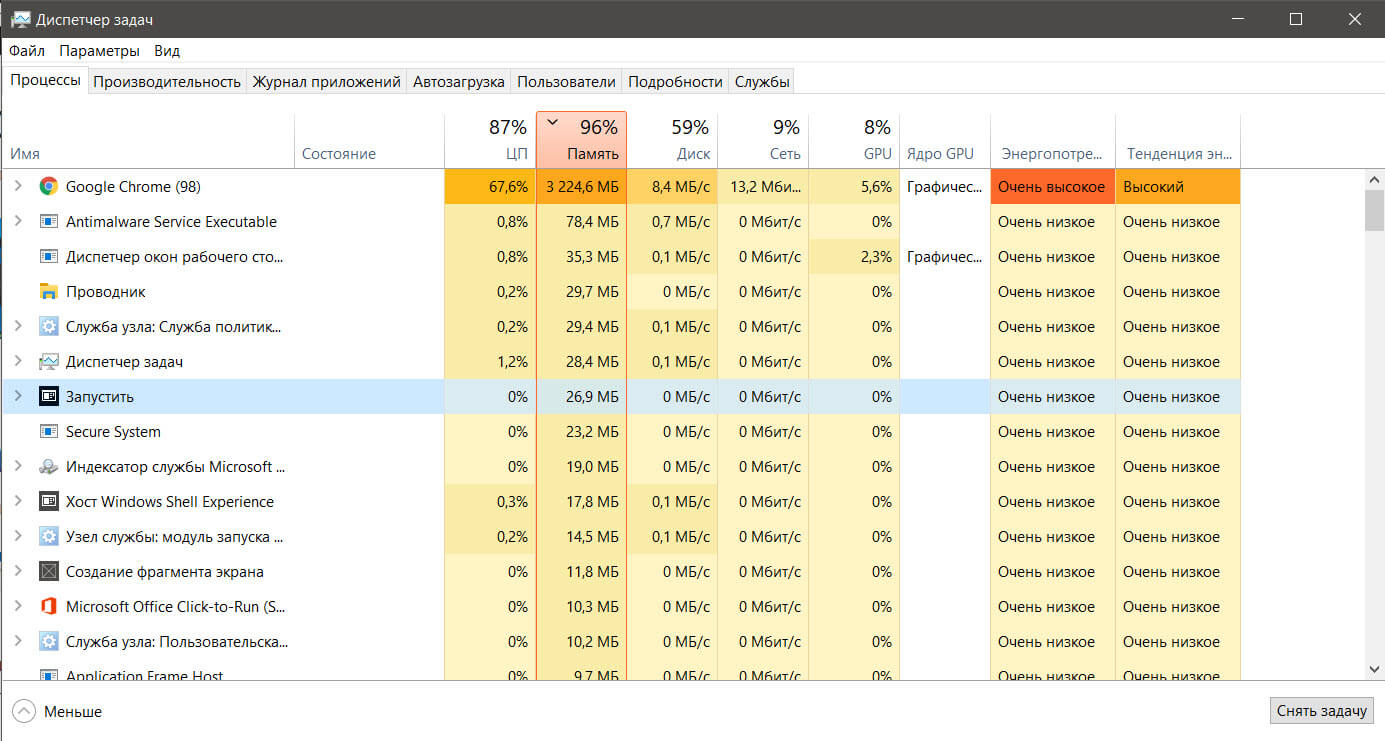Sort by the Память column header
1385x741 pixels.
(x=582, y=140)
